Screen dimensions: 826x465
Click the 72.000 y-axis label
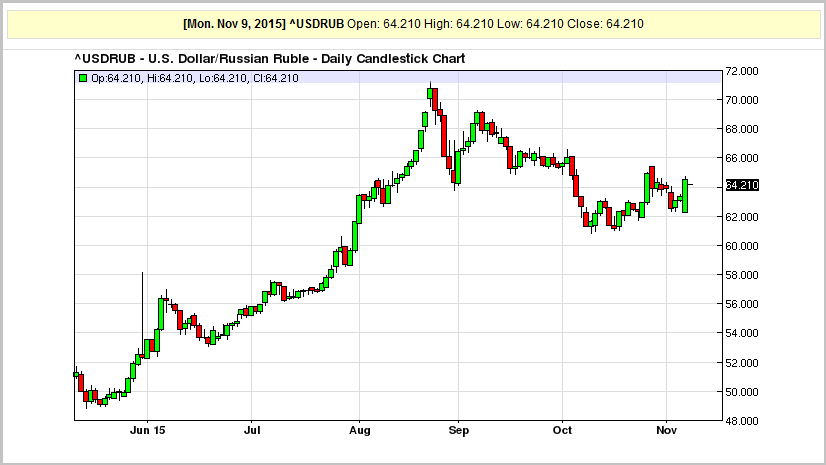[742, 71]
